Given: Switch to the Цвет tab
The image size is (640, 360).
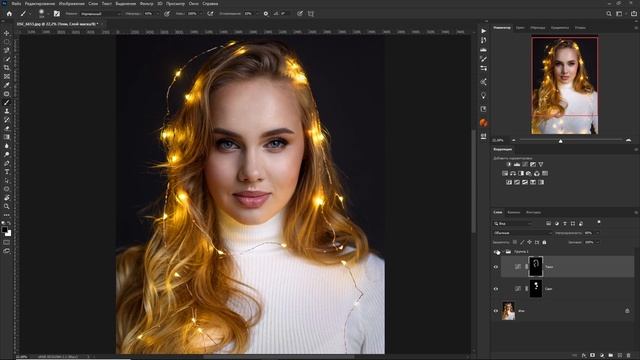Looking at the screenshot, I should 520,28.
